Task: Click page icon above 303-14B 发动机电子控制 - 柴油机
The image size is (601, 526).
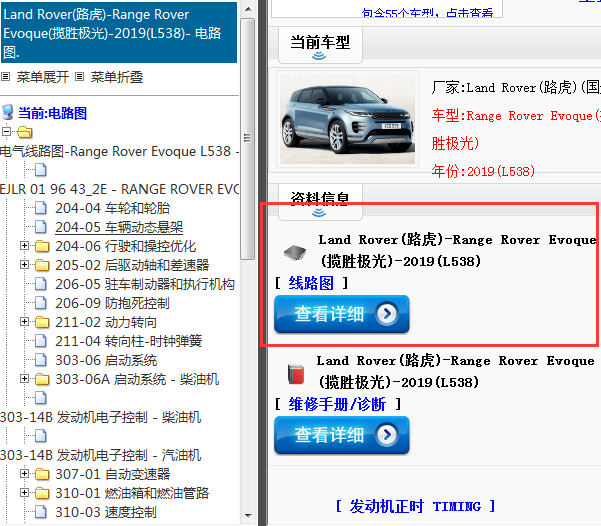Action: click(x=41, y=398)
